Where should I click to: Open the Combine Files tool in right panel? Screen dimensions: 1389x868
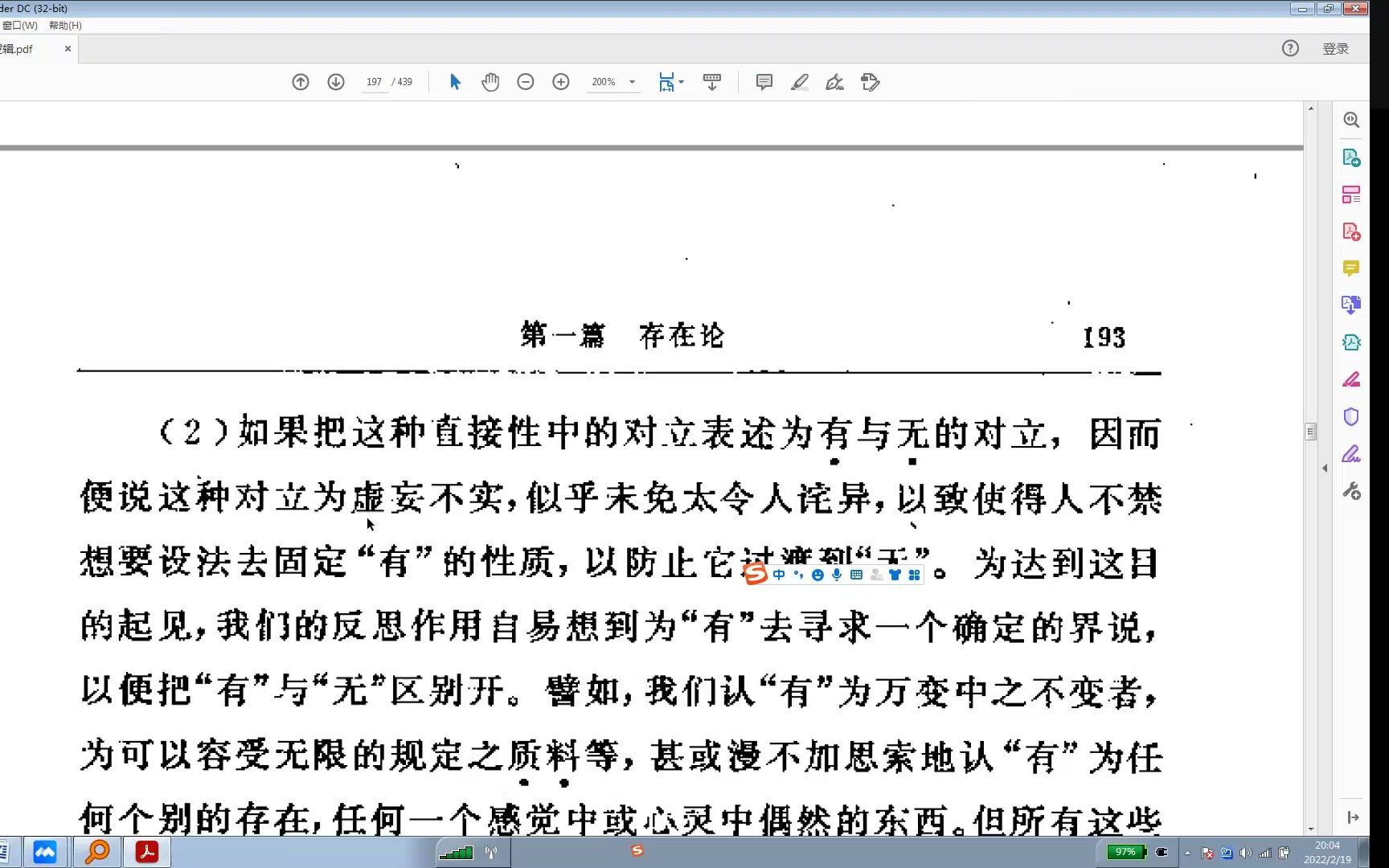[x=1351, y=305]
